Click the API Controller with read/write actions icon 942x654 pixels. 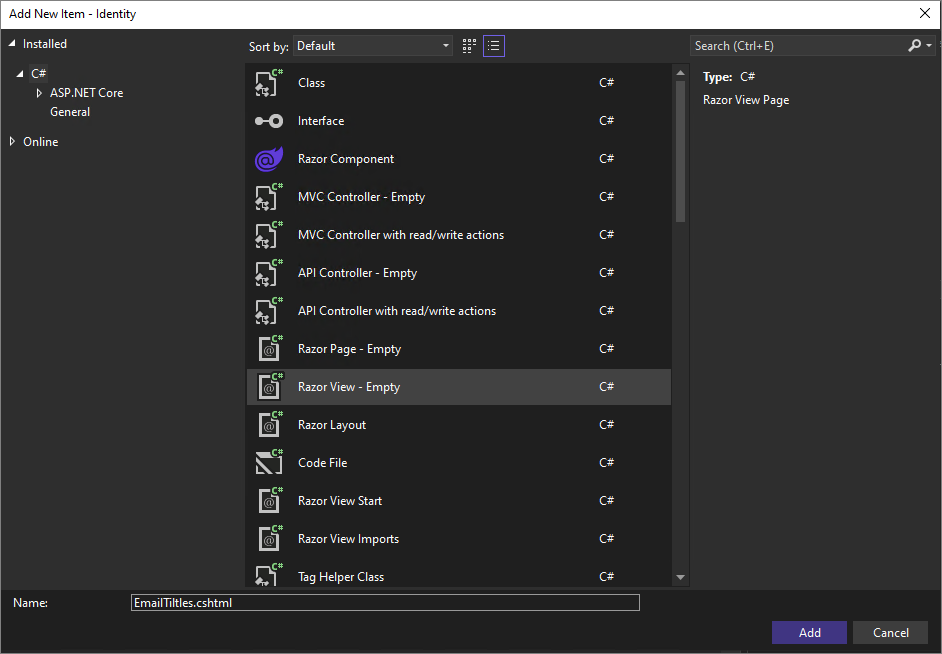click(269, 311)
